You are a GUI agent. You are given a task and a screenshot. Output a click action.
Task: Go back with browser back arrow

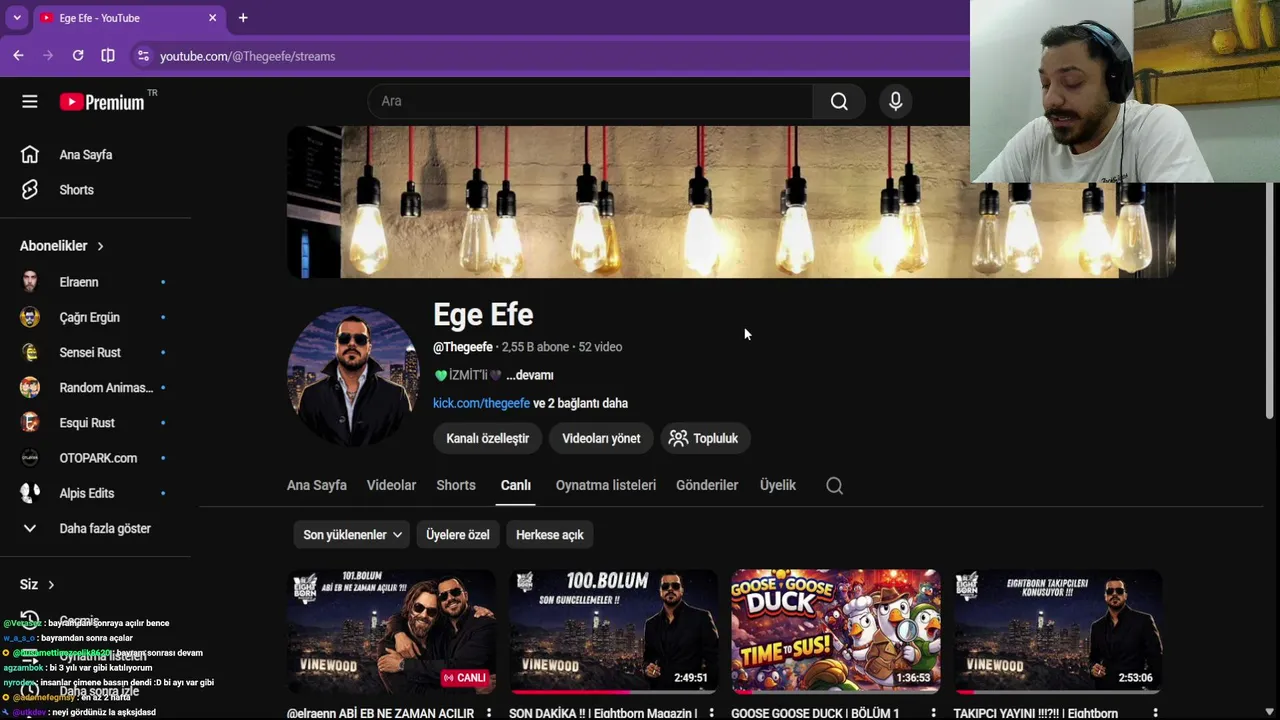click(18, 56)
